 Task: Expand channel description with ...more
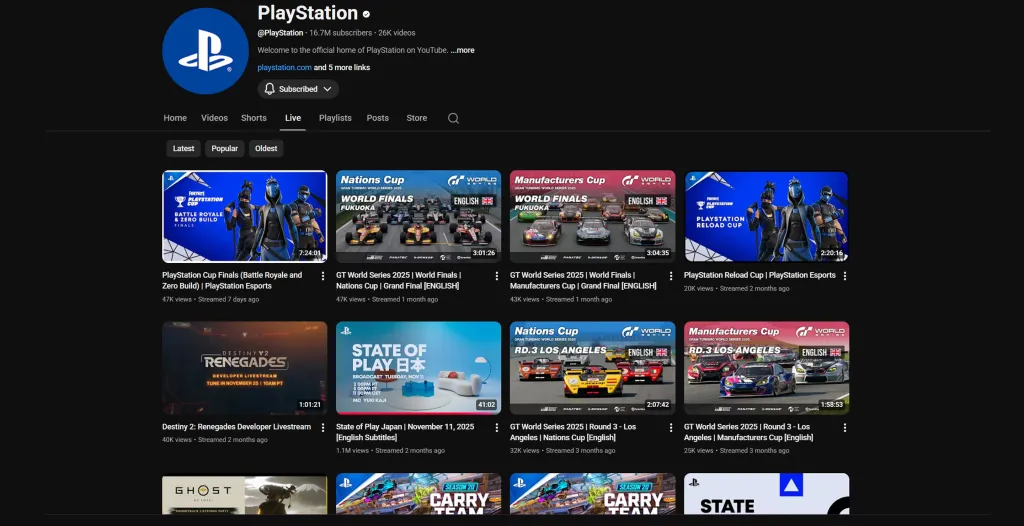462,50
